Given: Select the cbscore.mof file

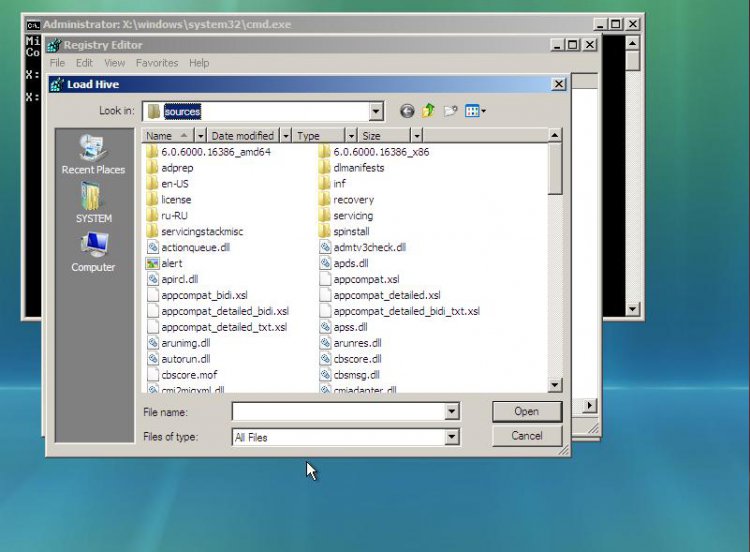Looking at the screenshot, I should click(182, 375).
